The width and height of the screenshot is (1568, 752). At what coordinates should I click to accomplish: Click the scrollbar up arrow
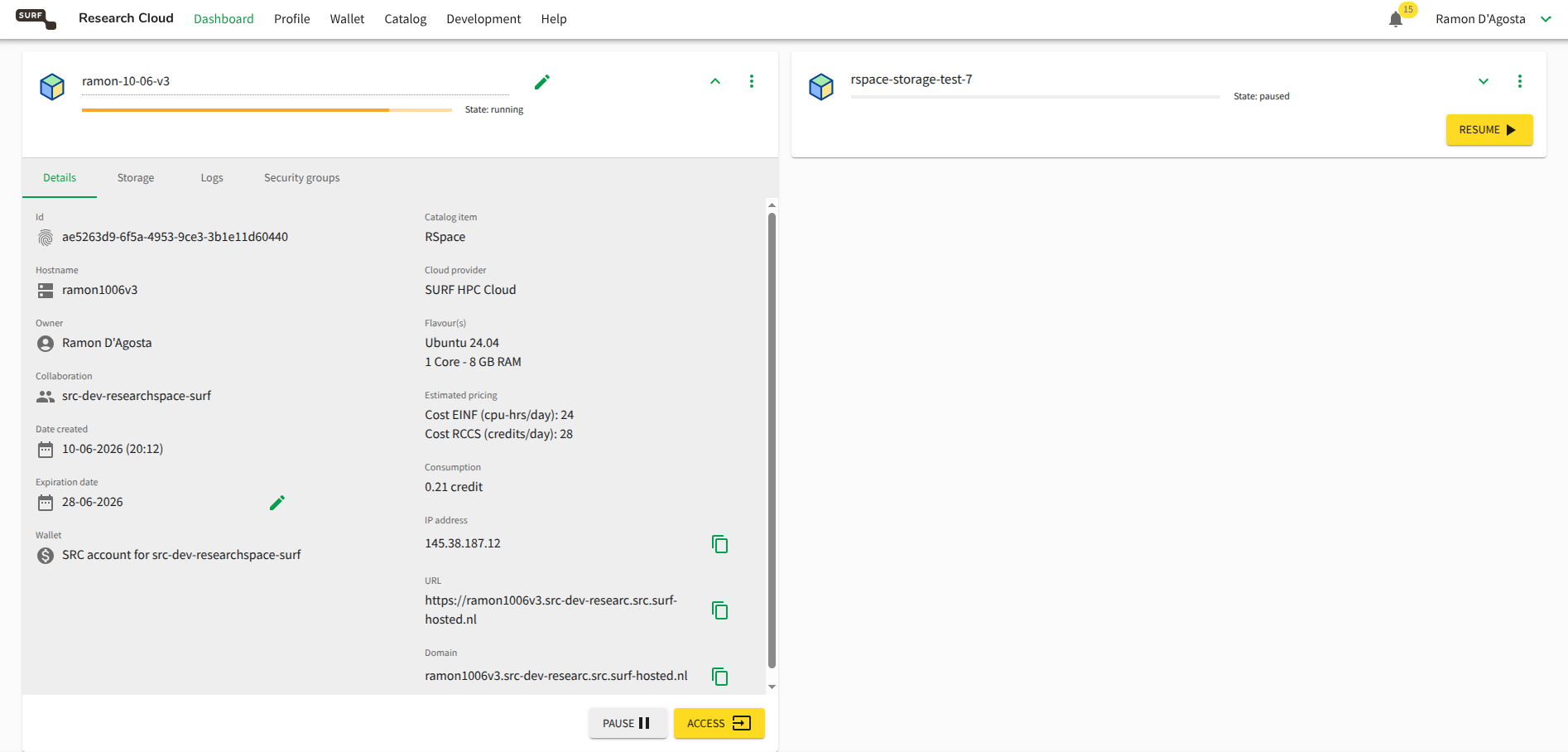coord(772,205)
